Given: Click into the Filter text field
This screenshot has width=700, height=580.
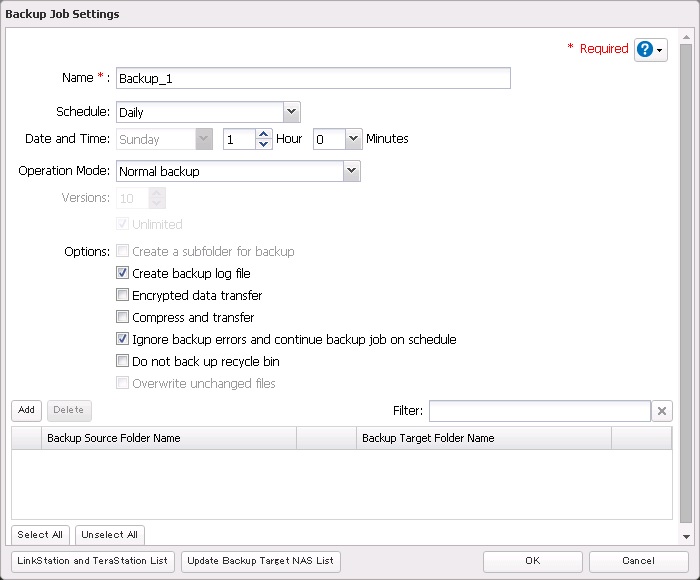Looking at the screenshot, I should (x=540, y=411).
